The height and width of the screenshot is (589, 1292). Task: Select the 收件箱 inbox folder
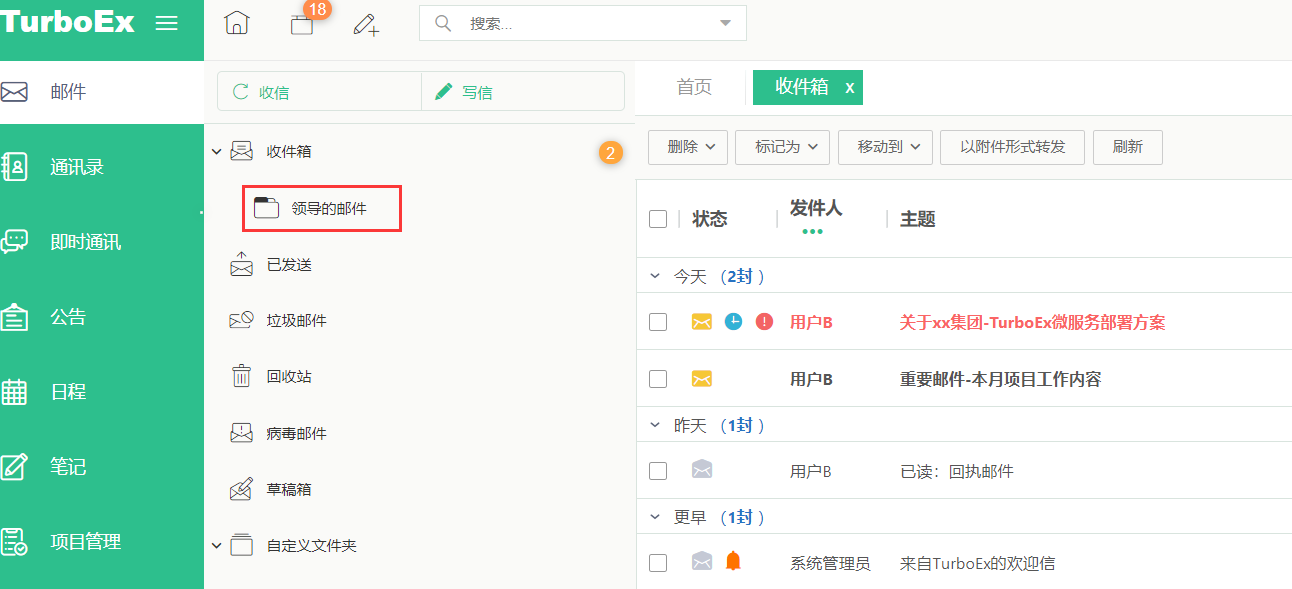pyautogui.click(x=288, y=152)
